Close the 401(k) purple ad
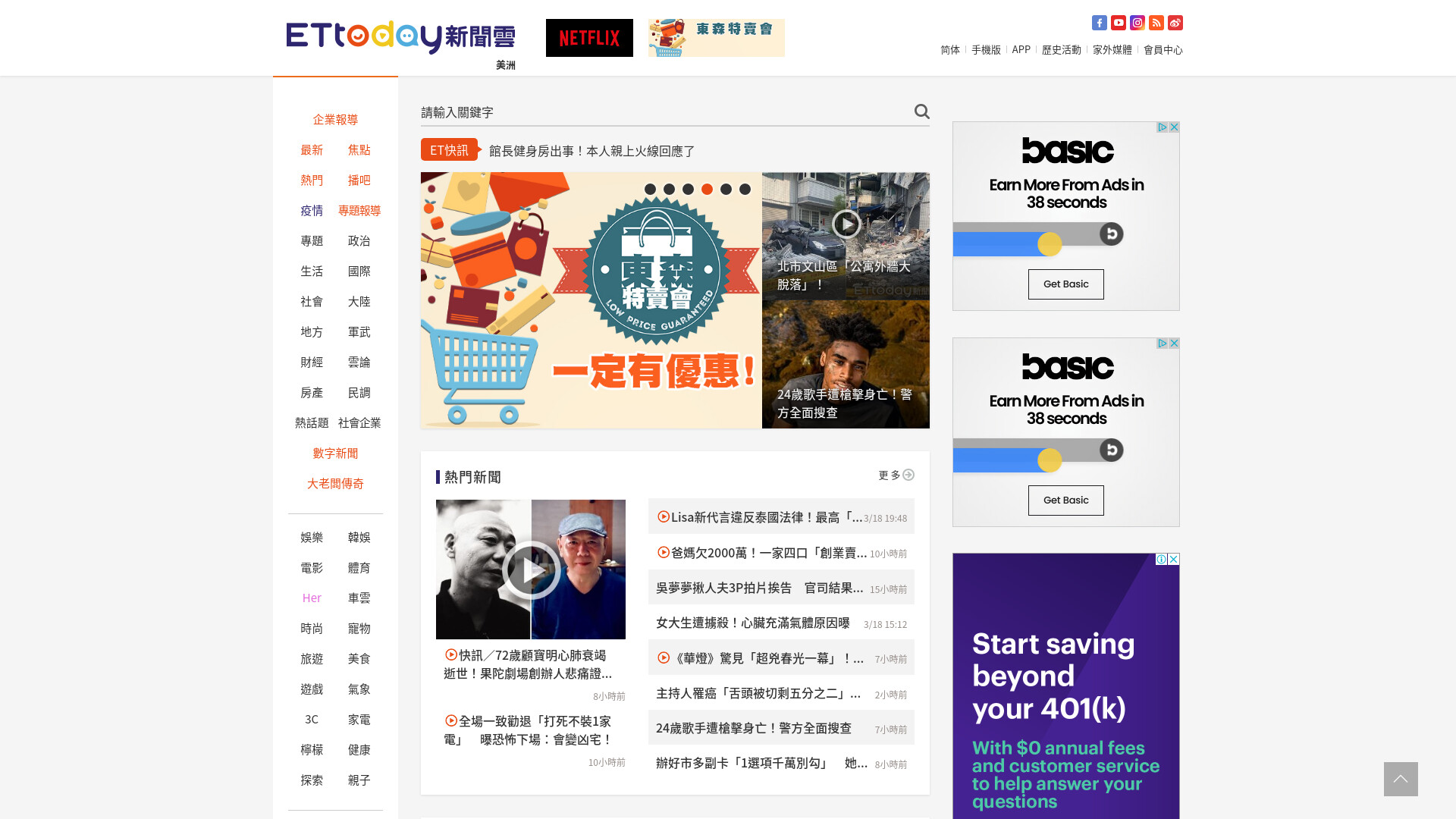 pyautogui.click(x=1173, y=559)
